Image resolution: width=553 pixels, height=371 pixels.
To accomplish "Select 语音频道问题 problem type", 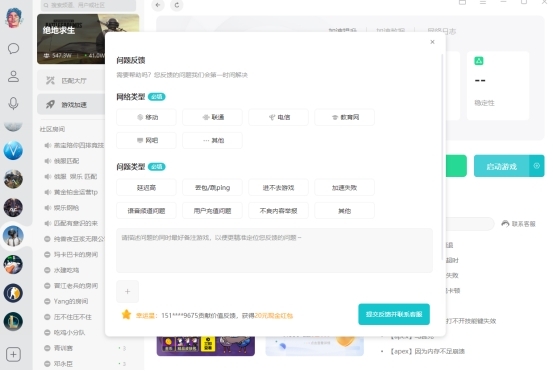I will [146, 211].
